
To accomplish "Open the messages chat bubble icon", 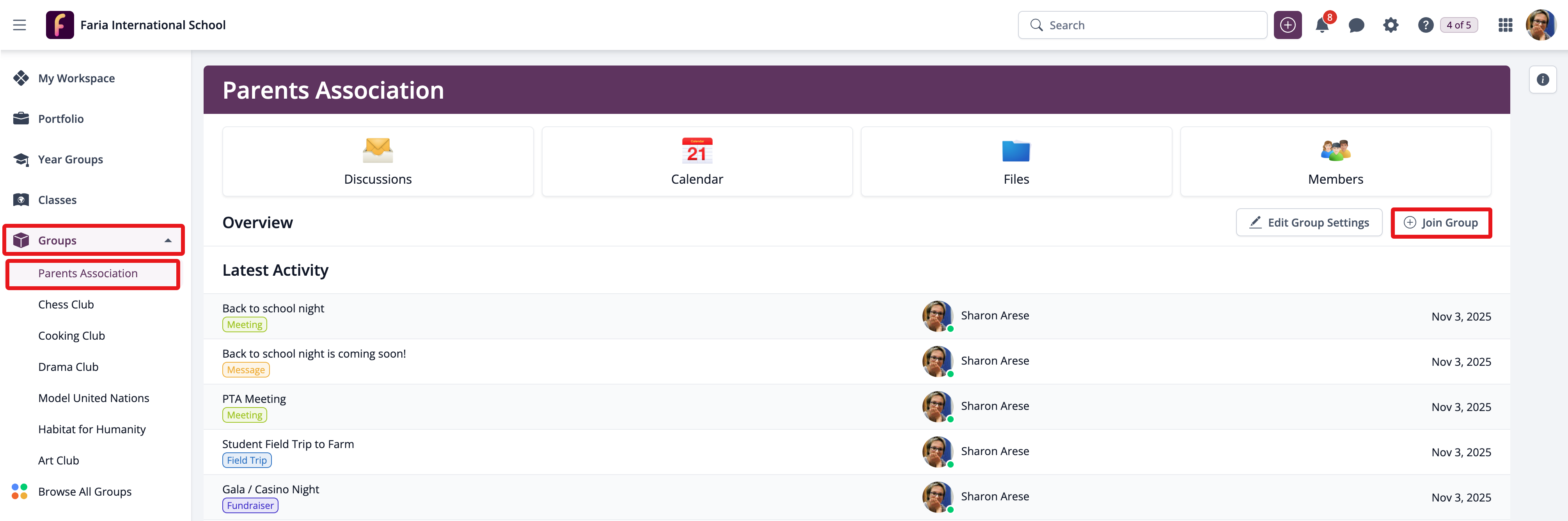I will (x=1356, y=26).
